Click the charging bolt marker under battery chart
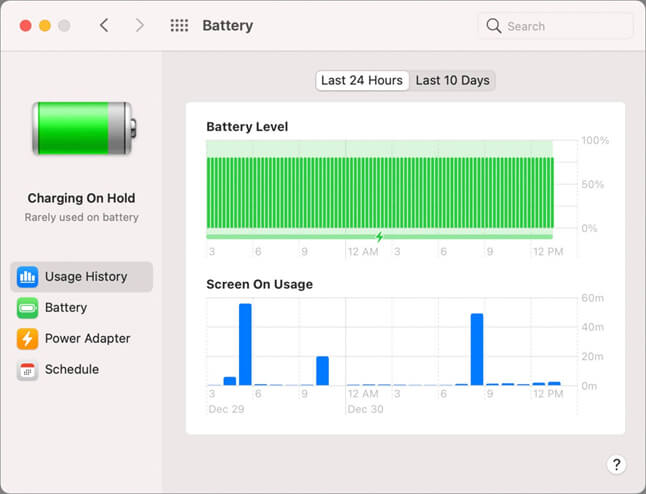The width and height of the screenshot is (646, 494). [x=379, y=237]
